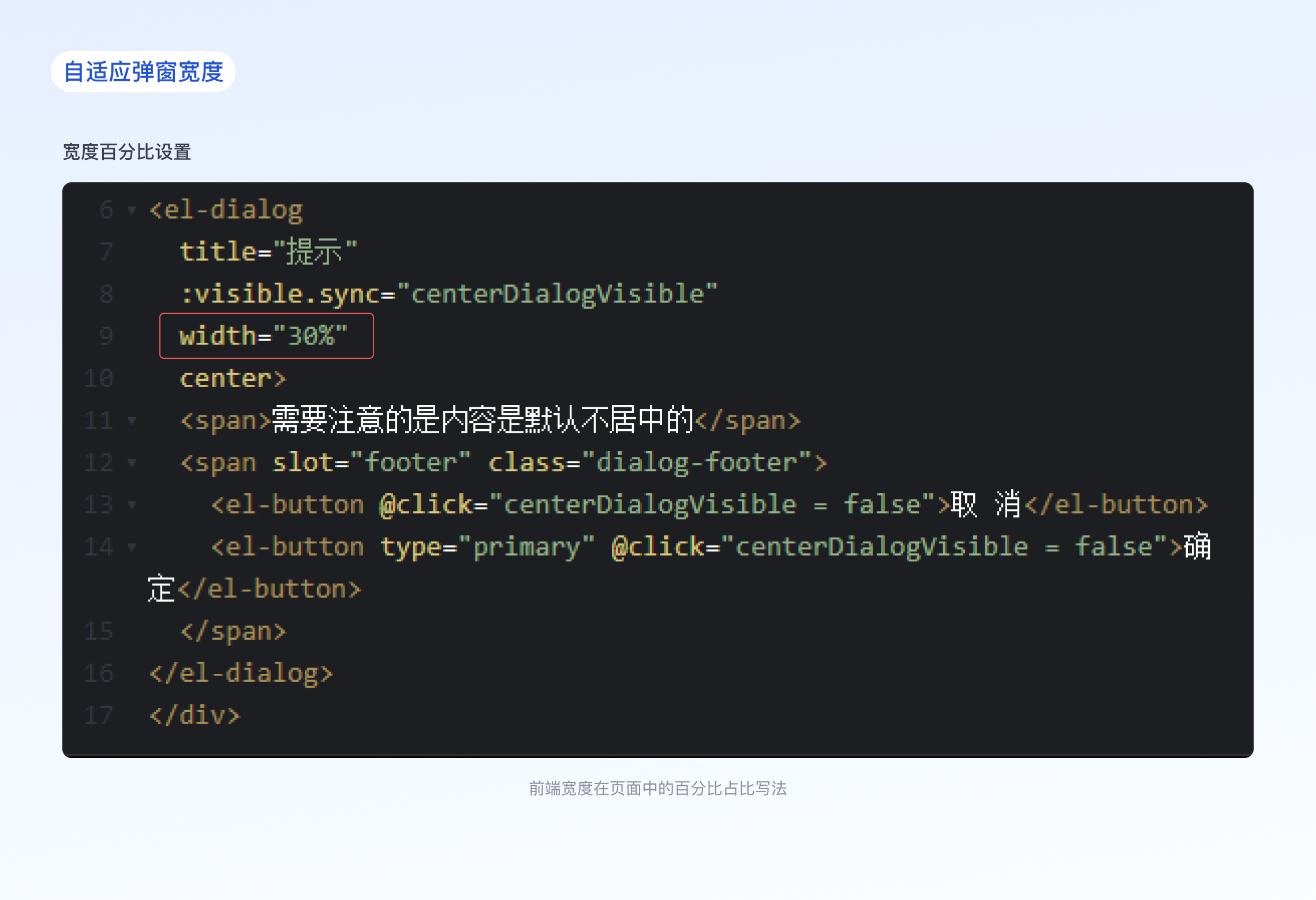Collapse the fold arrow on line 6
Viewport: 1316px width, 900px height.
click(132, 210)
